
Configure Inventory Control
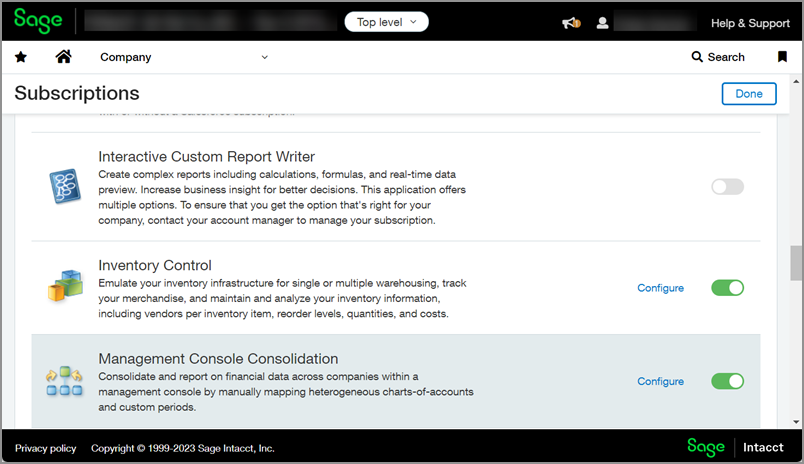tap(660, 288)
